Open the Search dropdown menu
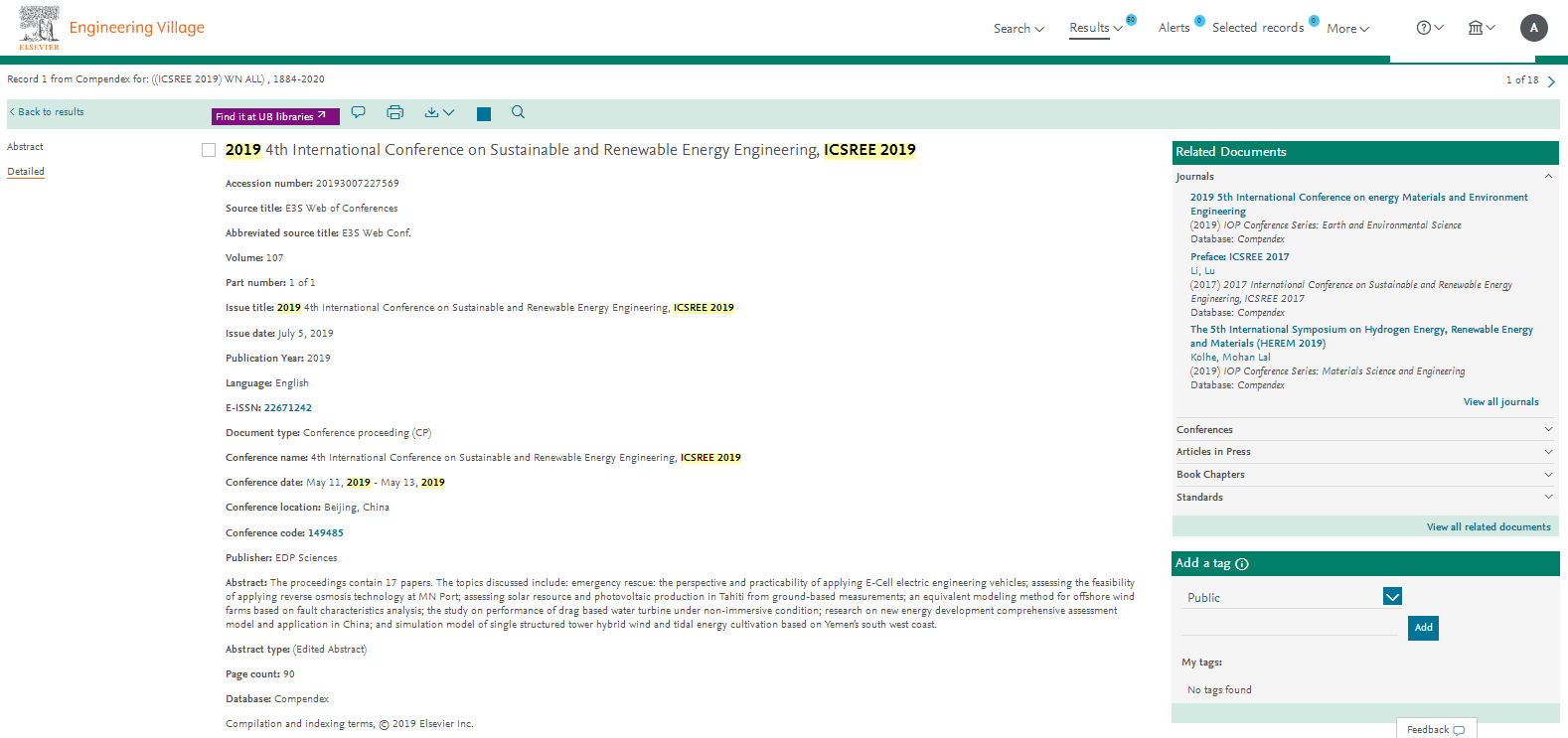The height and width of the screenshot is (738, 1568). 1019,29
